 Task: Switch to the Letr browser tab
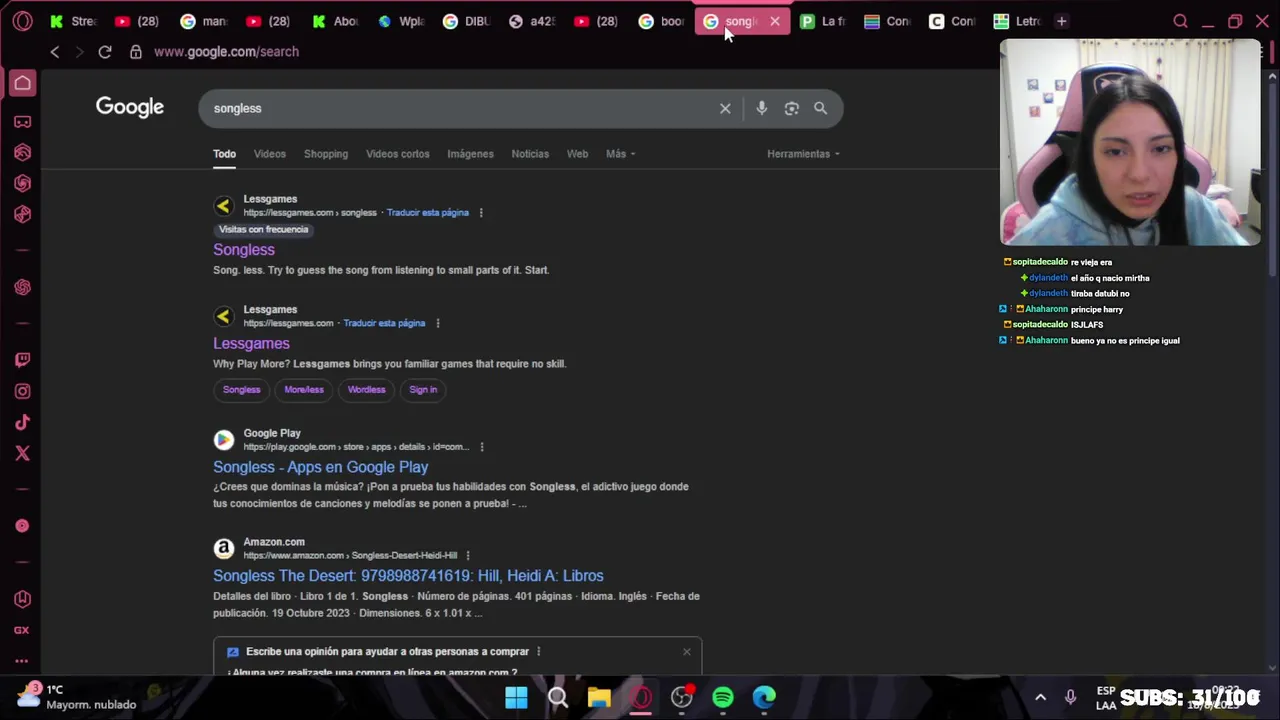point(1017,21)
